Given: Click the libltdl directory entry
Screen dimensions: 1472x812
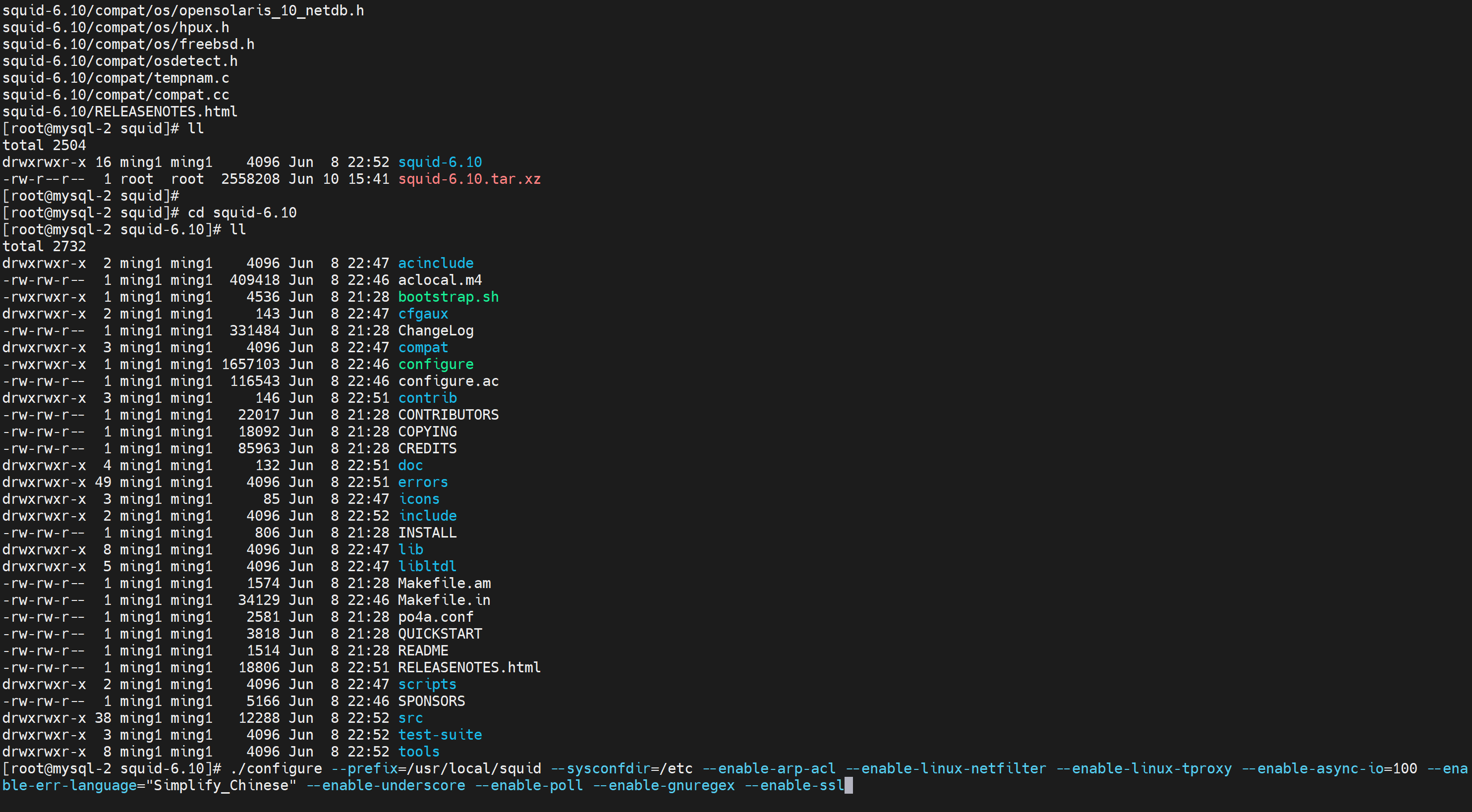Looking at the screenshot, I should click(x=427, y=566).
